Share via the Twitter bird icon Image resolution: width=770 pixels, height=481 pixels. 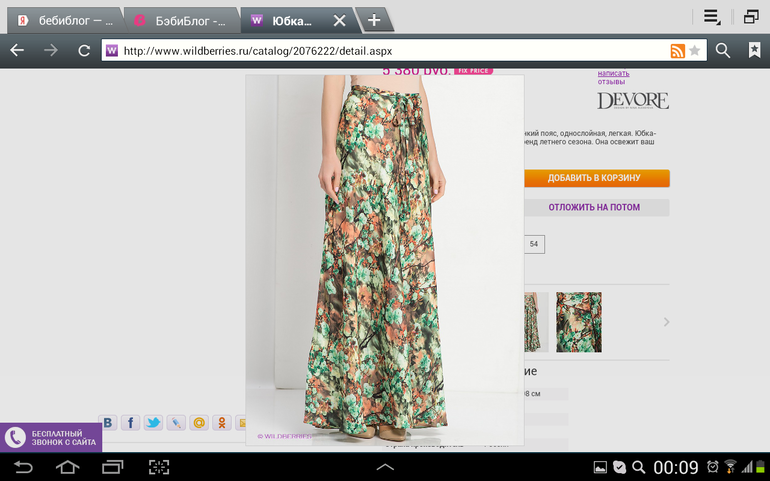tap(153, 423)
